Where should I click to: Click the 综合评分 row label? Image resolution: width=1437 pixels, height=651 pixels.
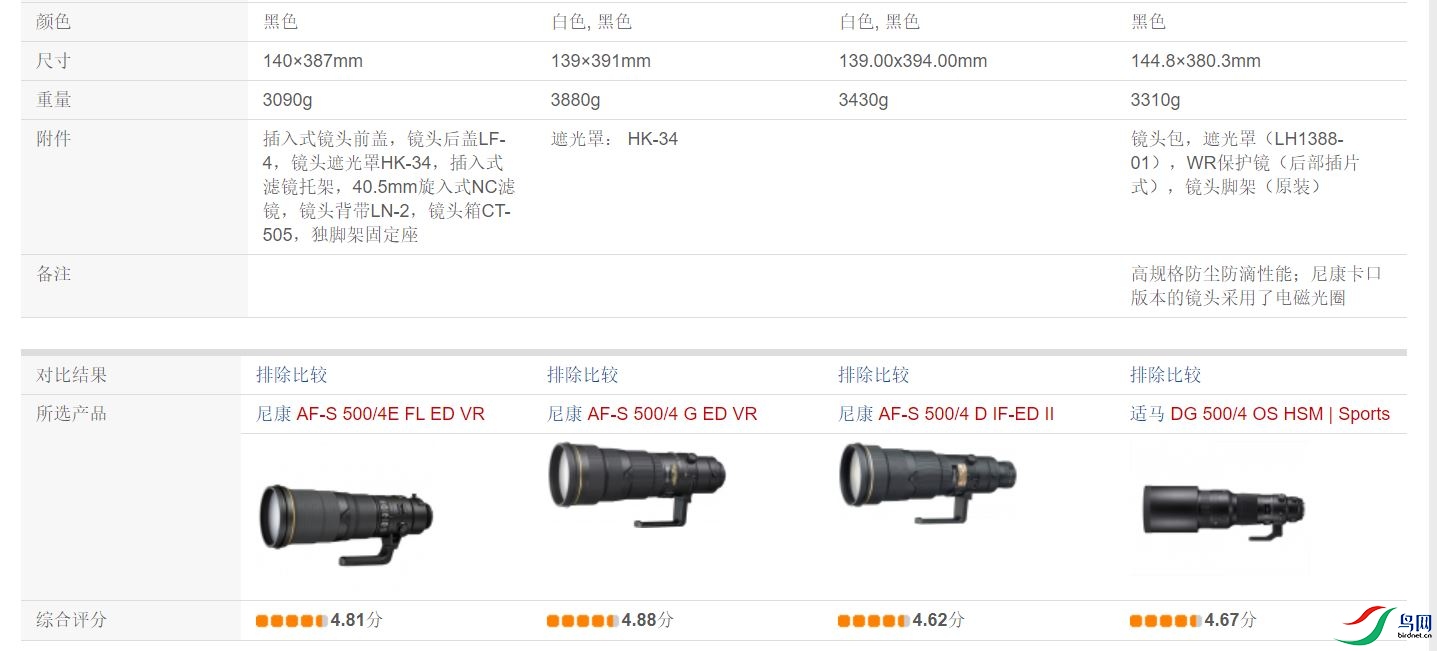pos(72,620)
